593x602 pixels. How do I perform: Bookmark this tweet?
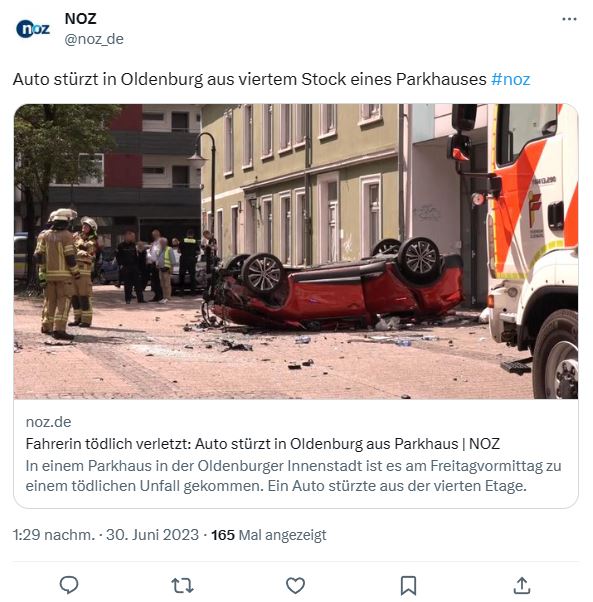pyautogui.click(x=408, y=586)
